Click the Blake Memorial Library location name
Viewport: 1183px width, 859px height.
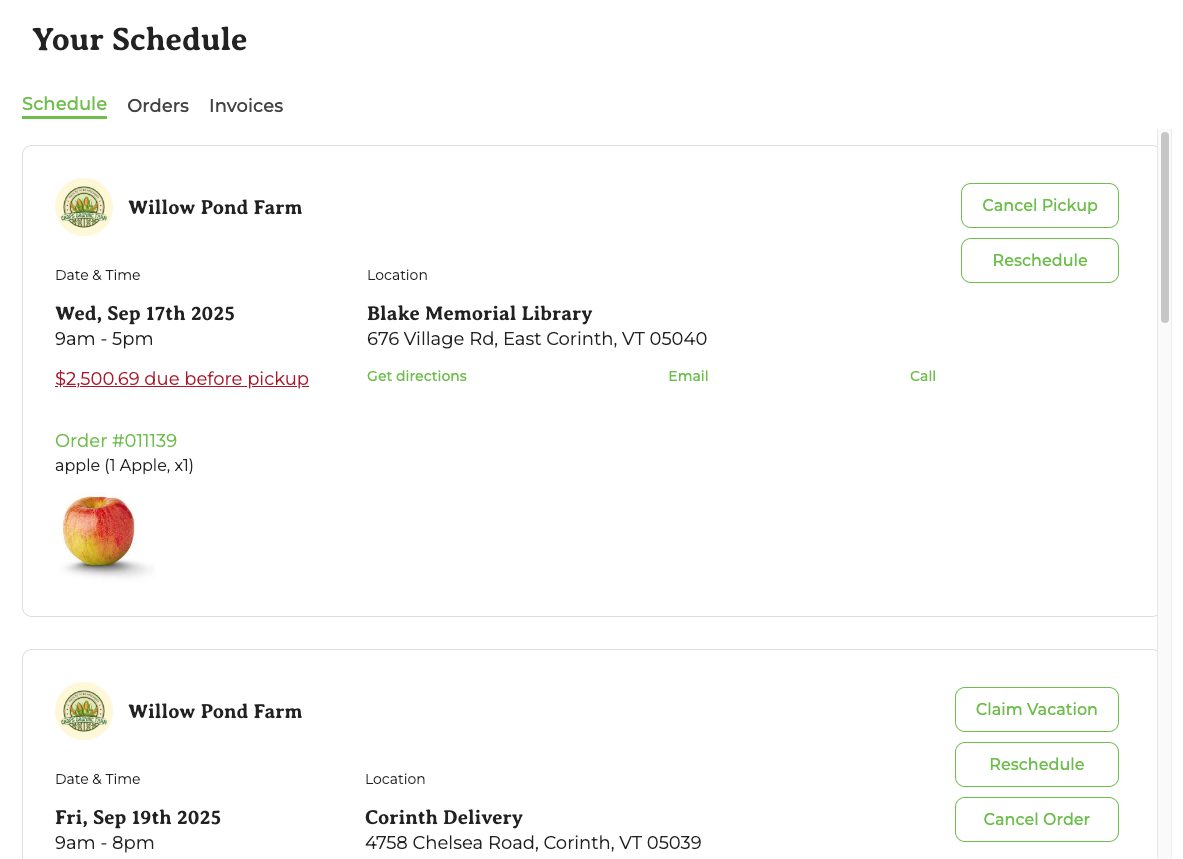click(x=480, y=313)
